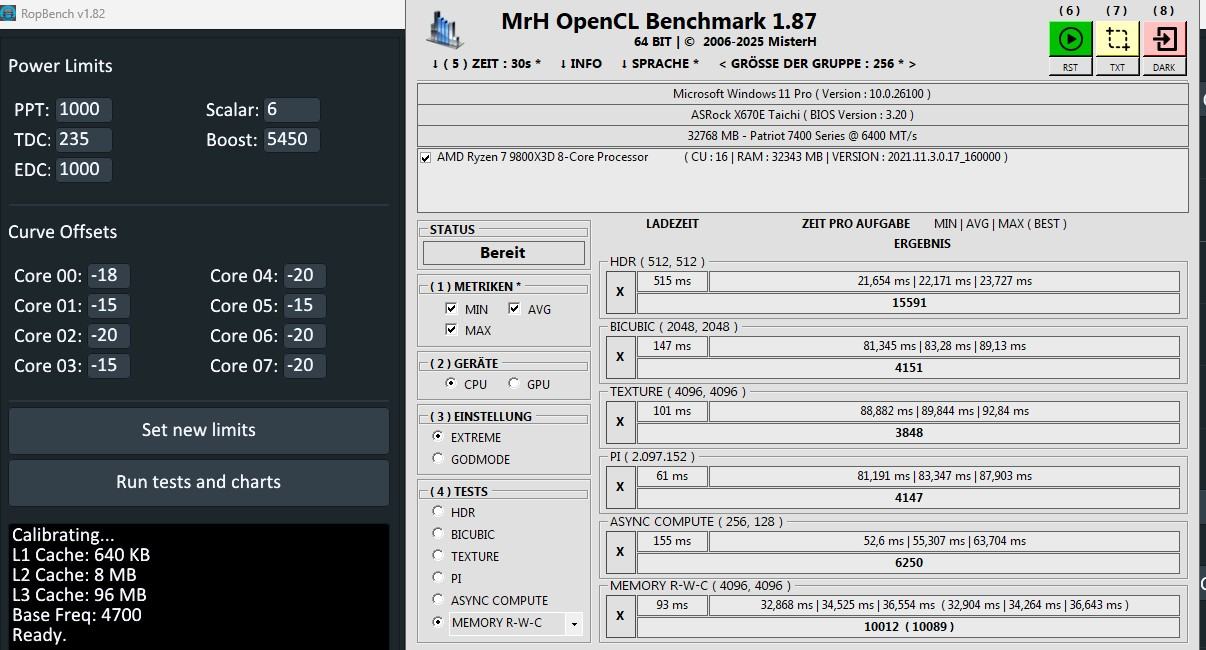Viewport: 1206px width, 650px height.
Task: Click the X button of the PI result
Action: (620, 487)
